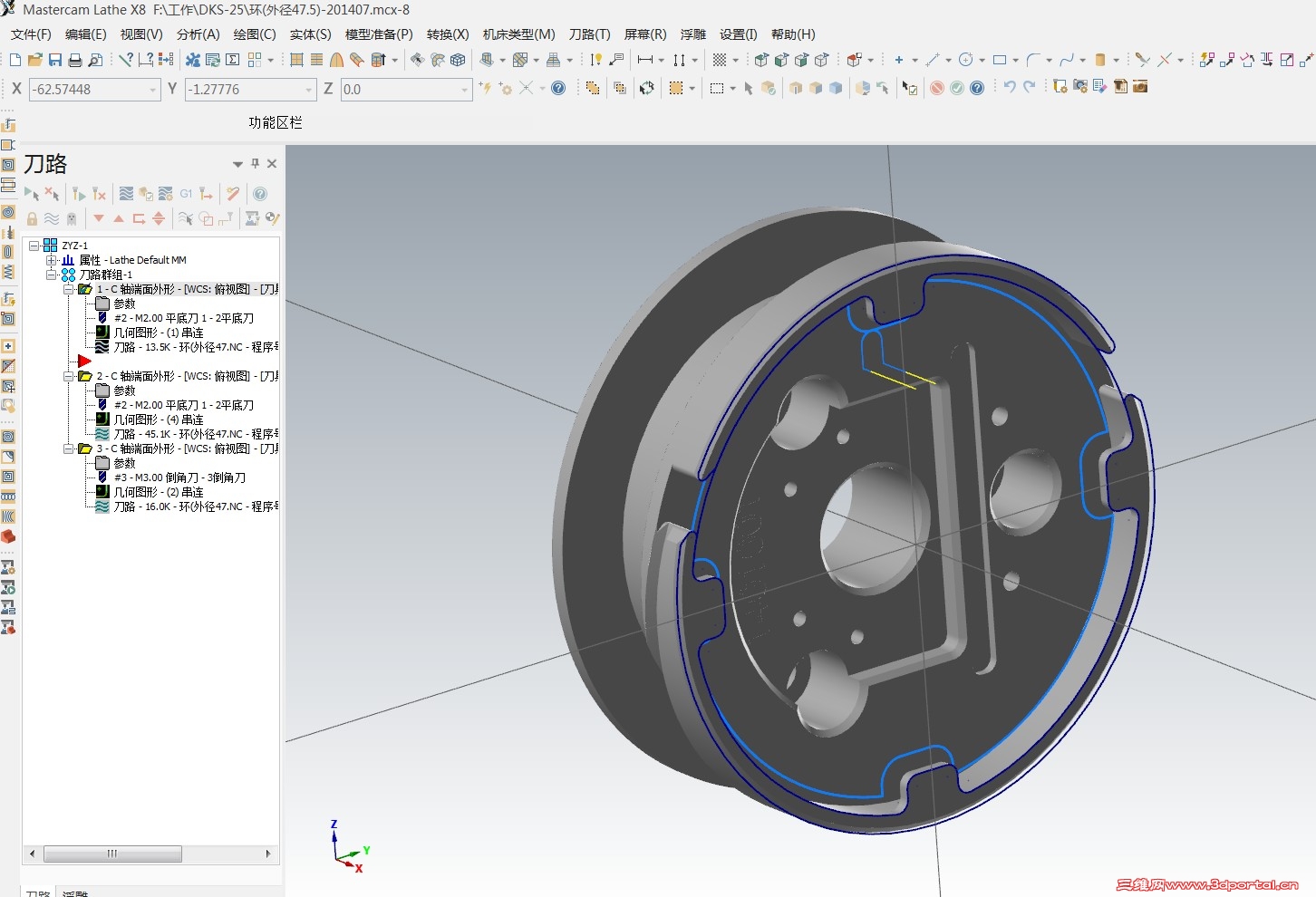Open the Y coordinate dropdown arrow
Screen dimensions: 1316x897
click(309, 90)
